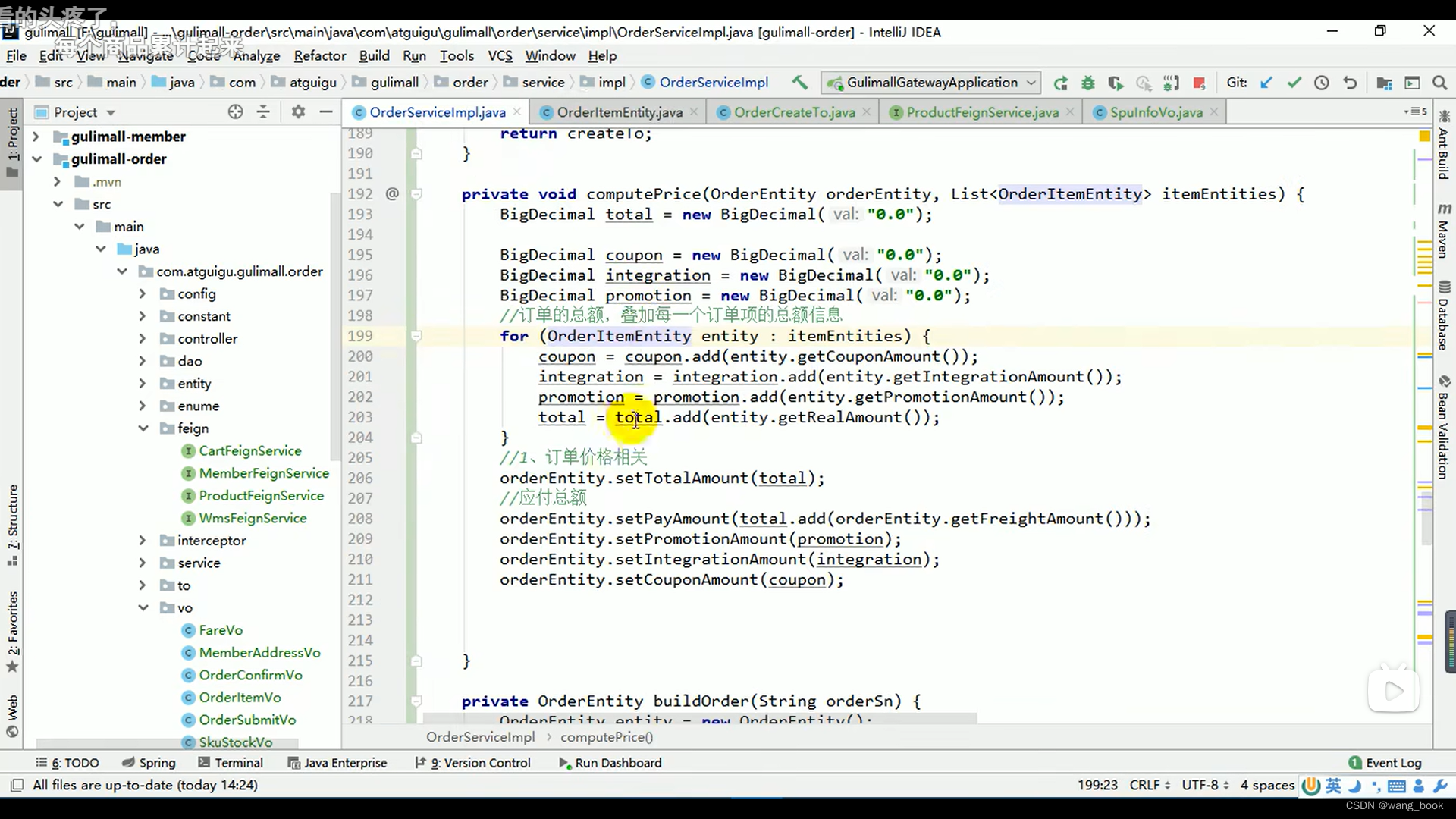Open Event Log in status bar
This screenshot has width=1456, height=819.
tap(1385, 763)
